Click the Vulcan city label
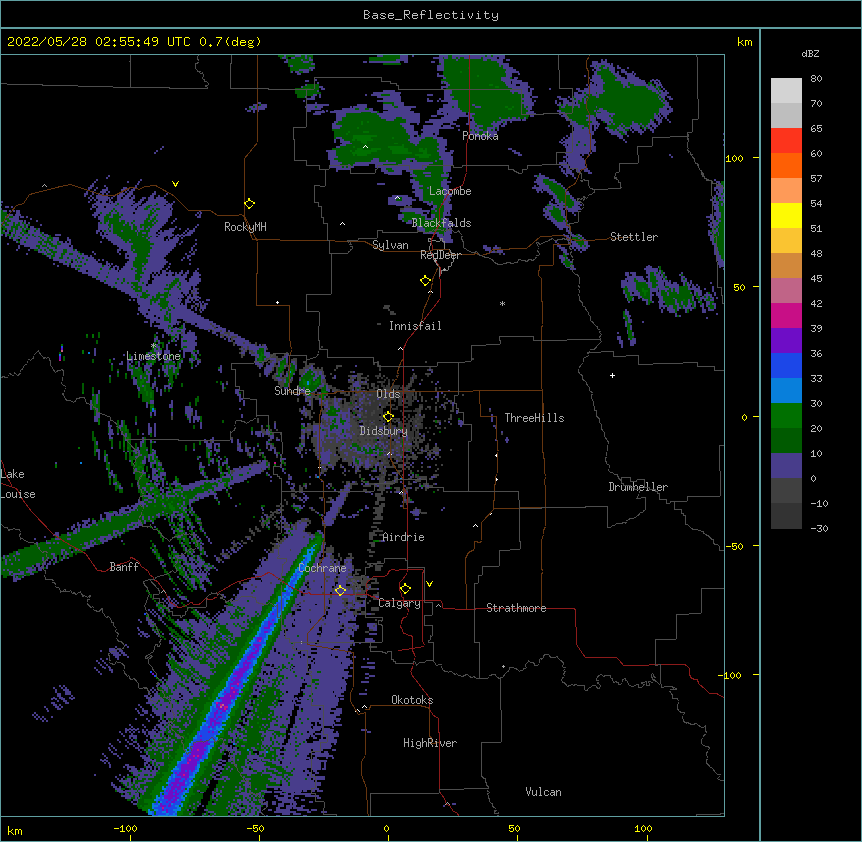This screenshot has height=842, width=862. pyautogui.click(x=543, y=792)
